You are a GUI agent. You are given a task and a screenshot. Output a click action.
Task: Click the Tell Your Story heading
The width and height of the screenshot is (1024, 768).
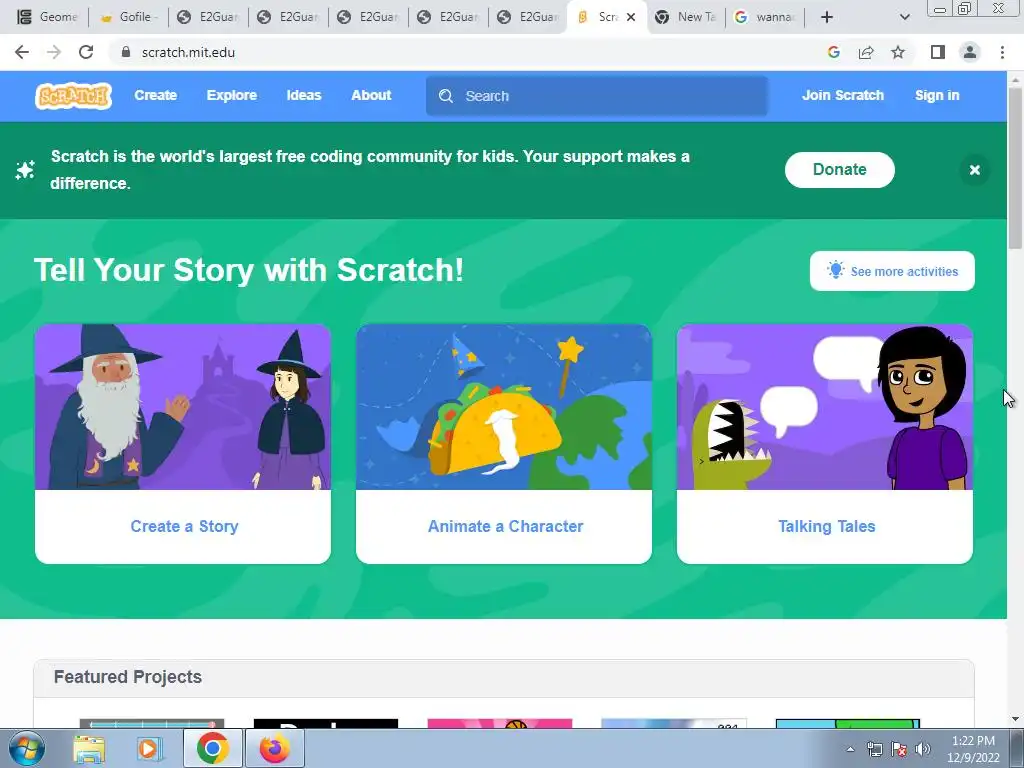[248, 270]
